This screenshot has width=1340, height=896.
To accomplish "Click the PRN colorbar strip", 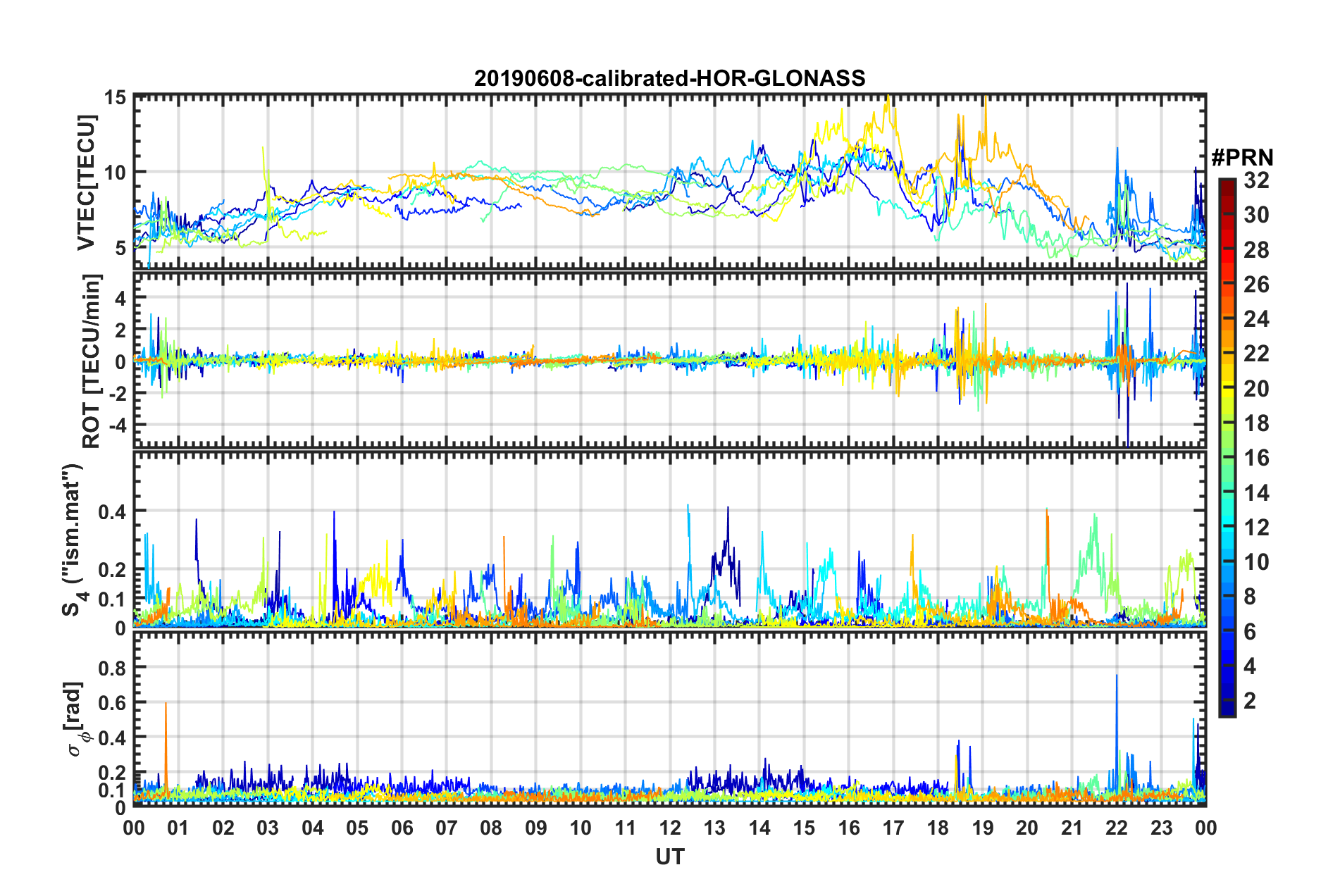I will click(1227, 447).
